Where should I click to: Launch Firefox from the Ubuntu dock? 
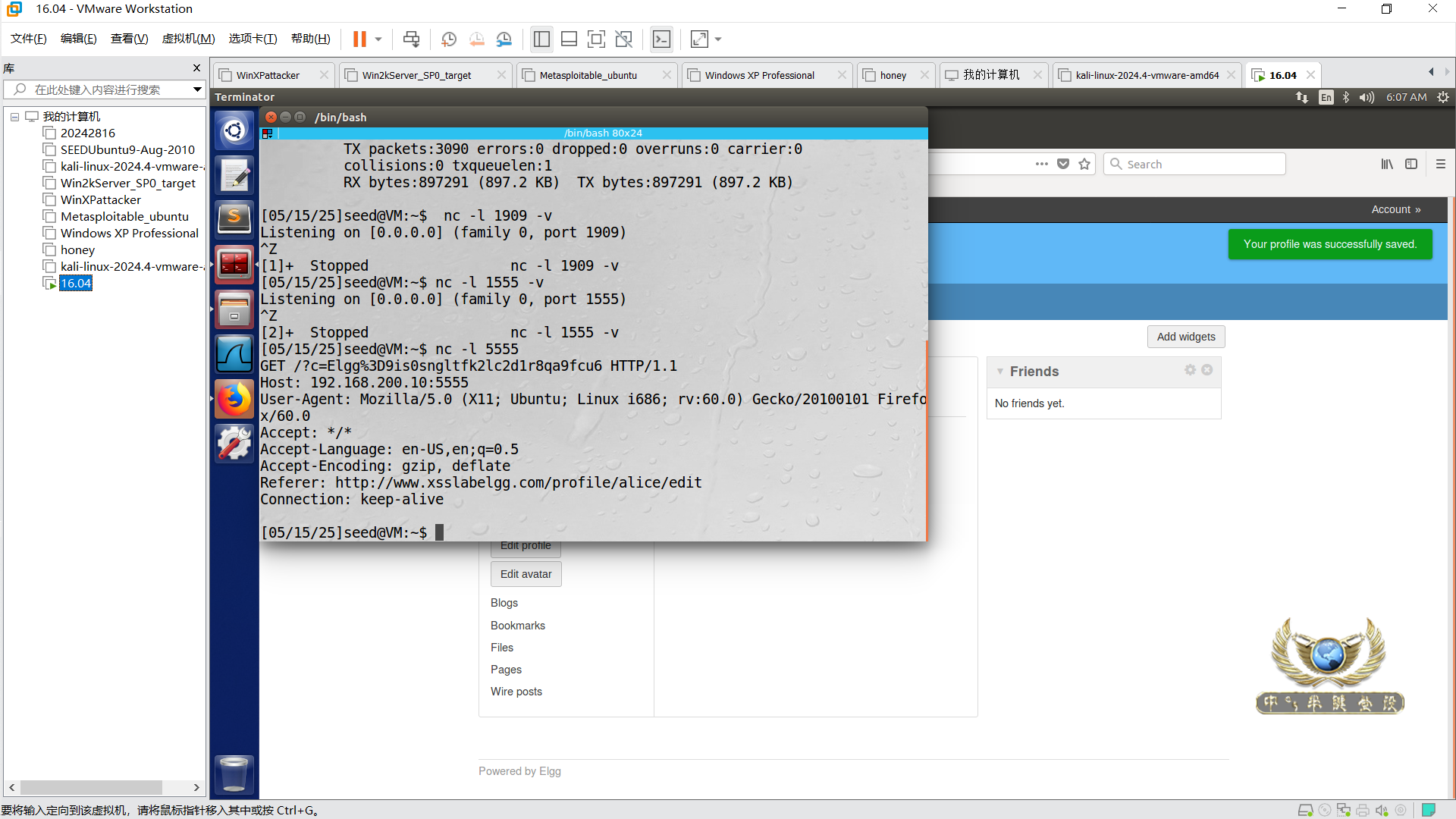[x=234, y=399]
